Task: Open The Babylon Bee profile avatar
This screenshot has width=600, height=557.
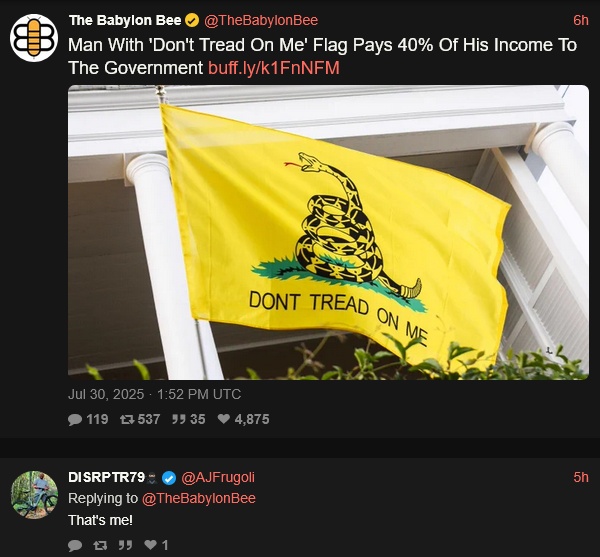Action: [34, 37]
